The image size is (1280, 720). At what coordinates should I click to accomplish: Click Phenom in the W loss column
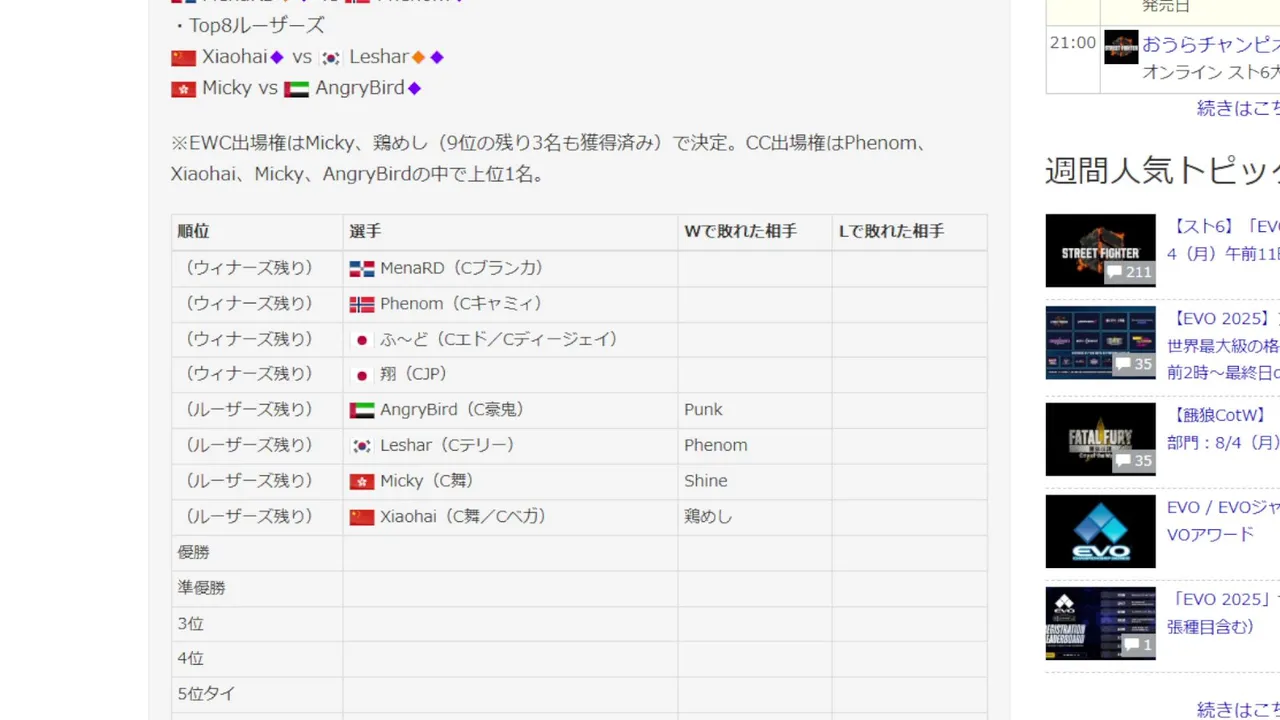[x=715, y=446]
